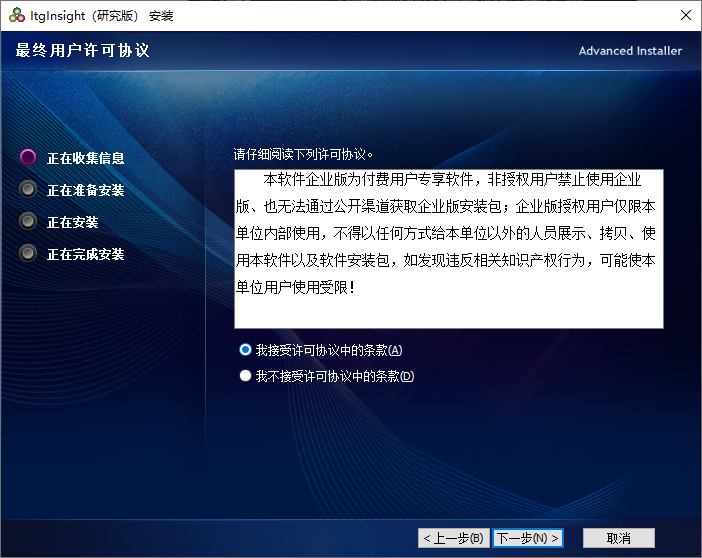The width and height of the screenshot is (702, 558).
Task: Click the 正在安装 step label
Action: [x=73, y=222]
